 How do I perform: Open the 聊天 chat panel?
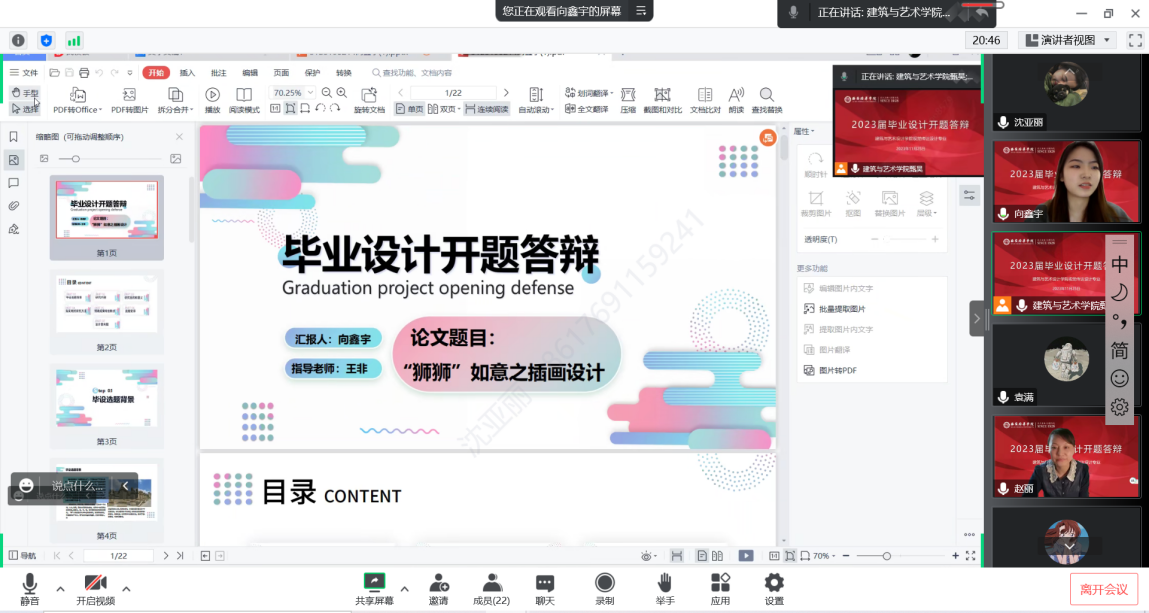[x=544, y=582]
